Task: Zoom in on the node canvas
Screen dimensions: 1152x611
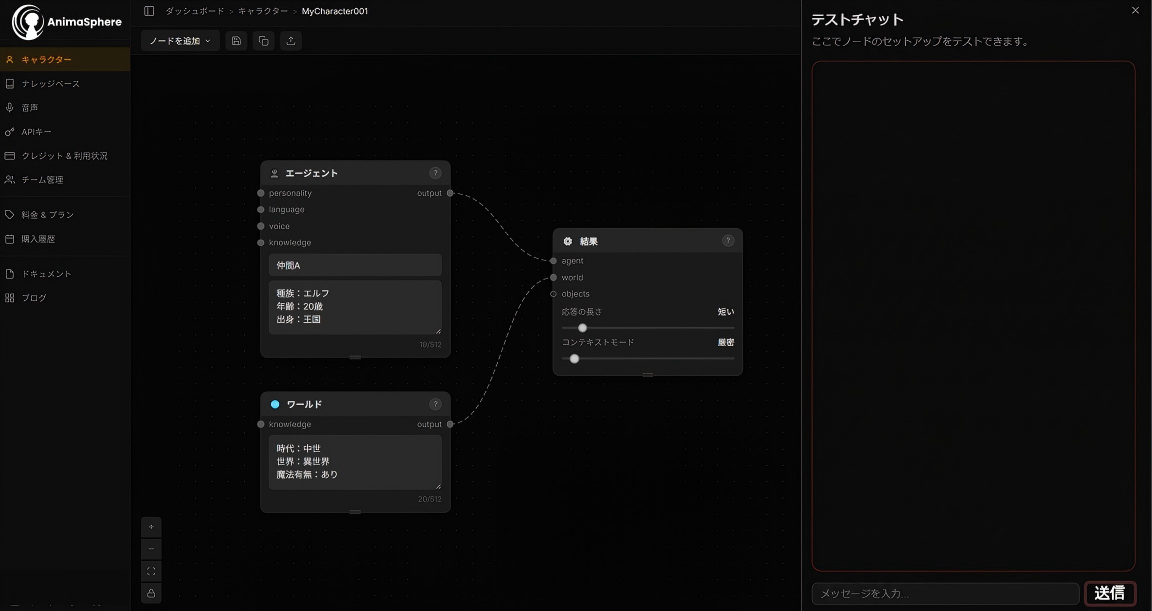Action: click(x=151, y=527)
